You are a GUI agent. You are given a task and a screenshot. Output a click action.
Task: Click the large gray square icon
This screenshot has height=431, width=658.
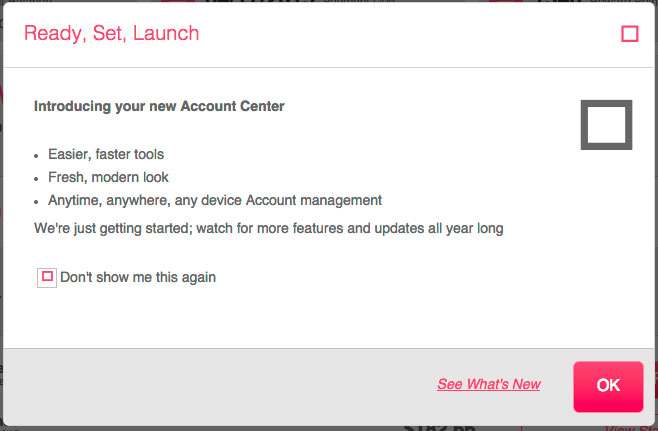tap(606, 125)
